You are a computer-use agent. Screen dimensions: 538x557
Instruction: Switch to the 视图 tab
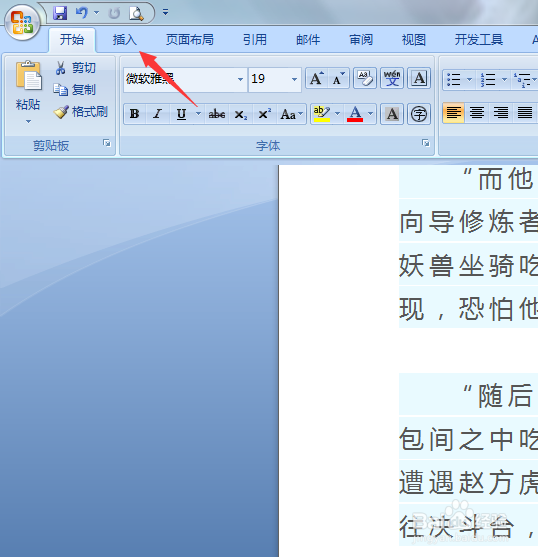(414, 39)
